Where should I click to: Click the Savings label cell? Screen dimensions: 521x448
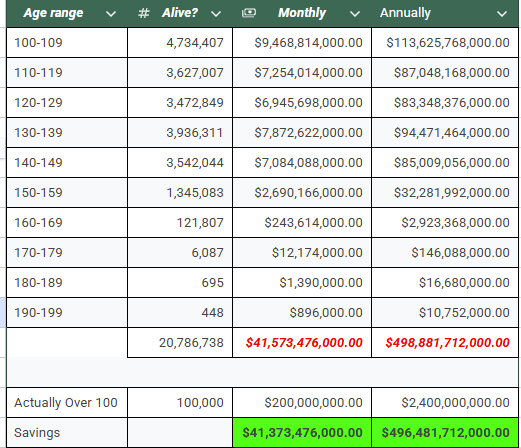coord(67,433)
